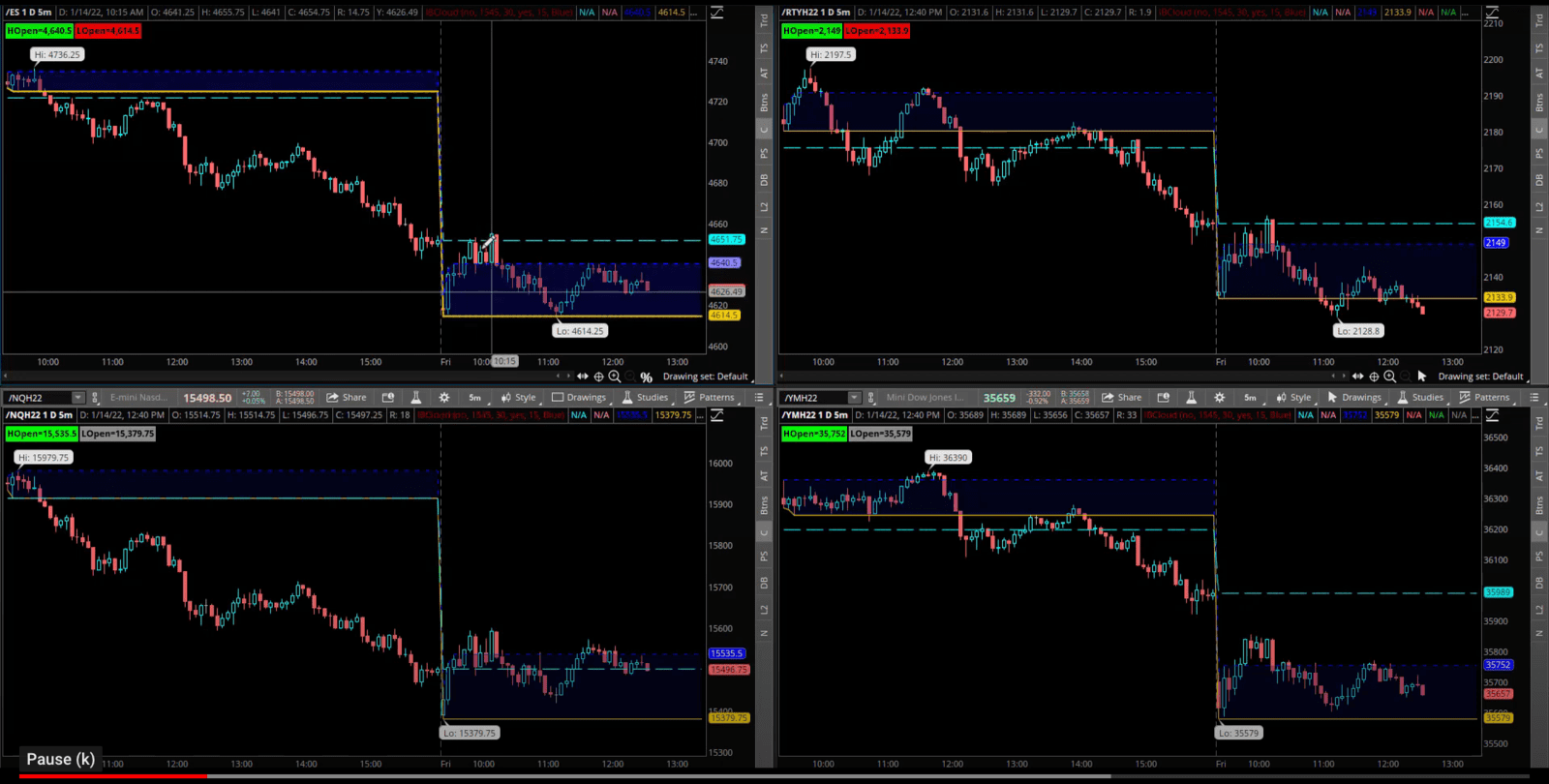Open TS side tab on /ES chart
This screenshot has width=1549, height=784.
(x=764, y=47)
